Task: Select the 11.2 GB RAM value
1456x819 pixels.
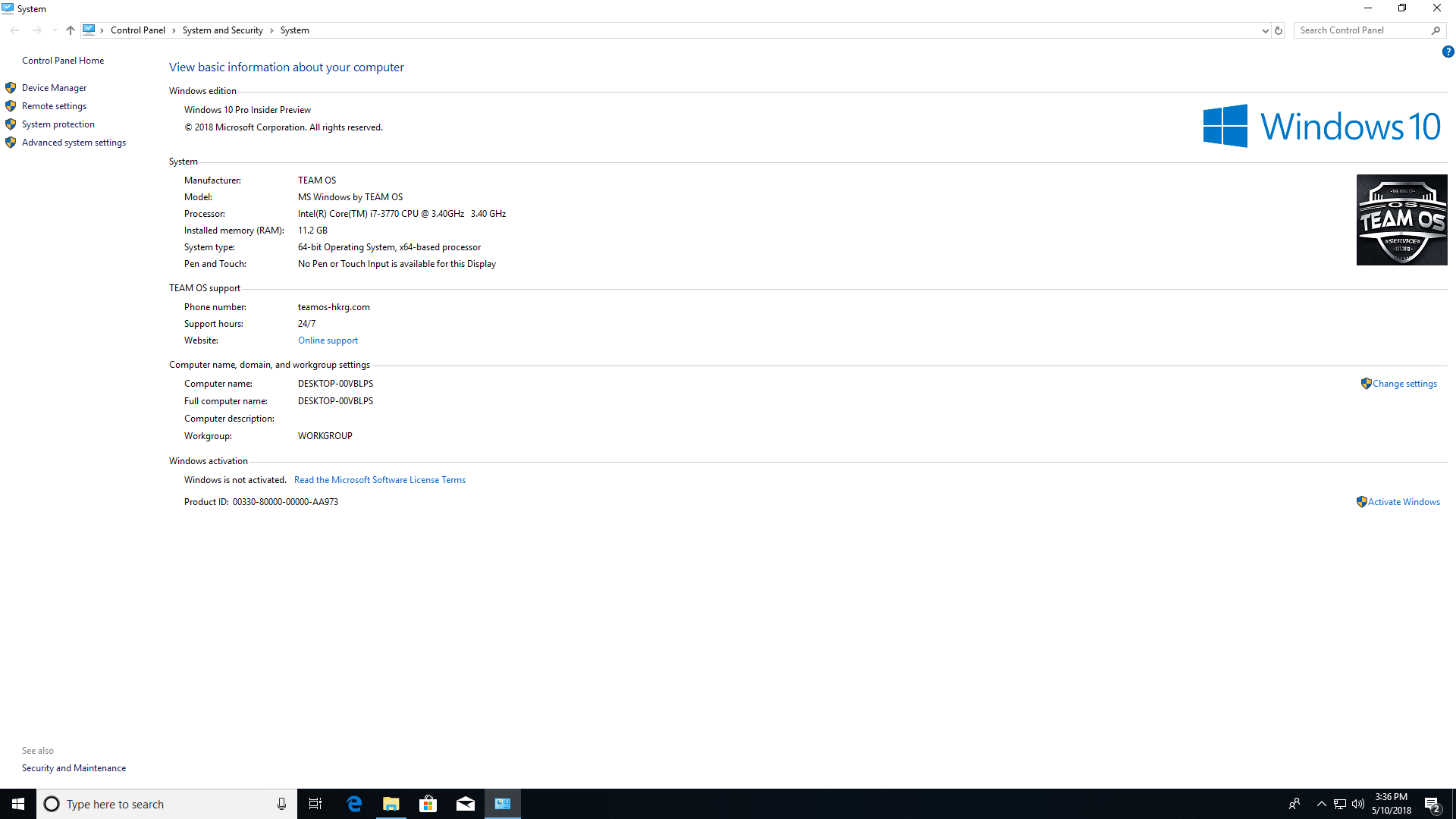Action: [312, 231]
